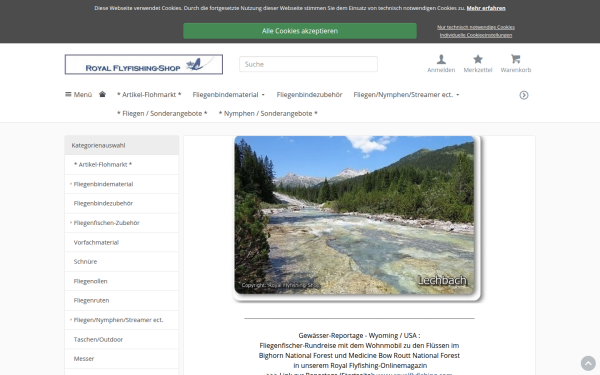Open Vorfachmaterial category in the sidebar
600x375 pixels.
(x=122, y=242)
